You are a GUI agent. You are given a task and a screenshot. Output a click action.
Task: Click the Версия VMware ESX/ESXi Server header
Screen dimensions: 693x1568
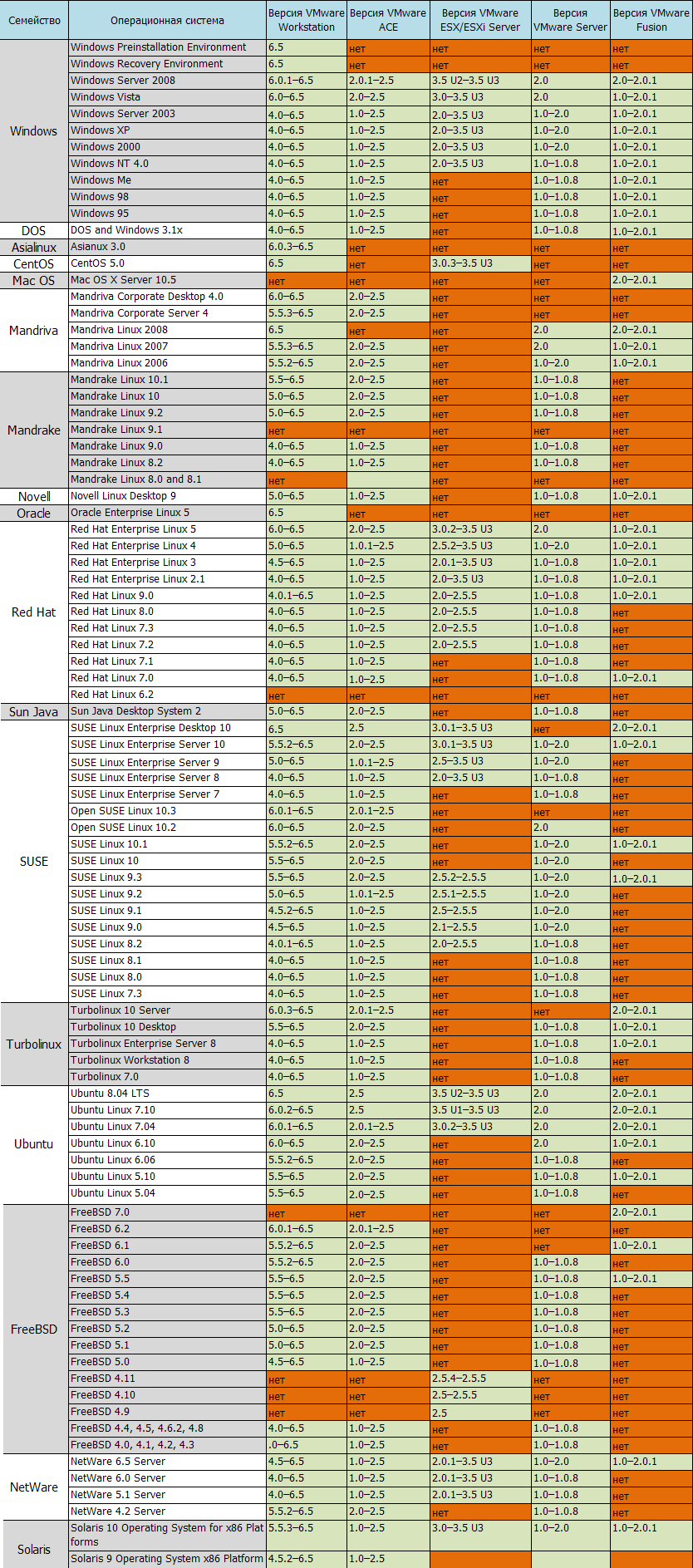pyautogui.click(x=480, y=20)
